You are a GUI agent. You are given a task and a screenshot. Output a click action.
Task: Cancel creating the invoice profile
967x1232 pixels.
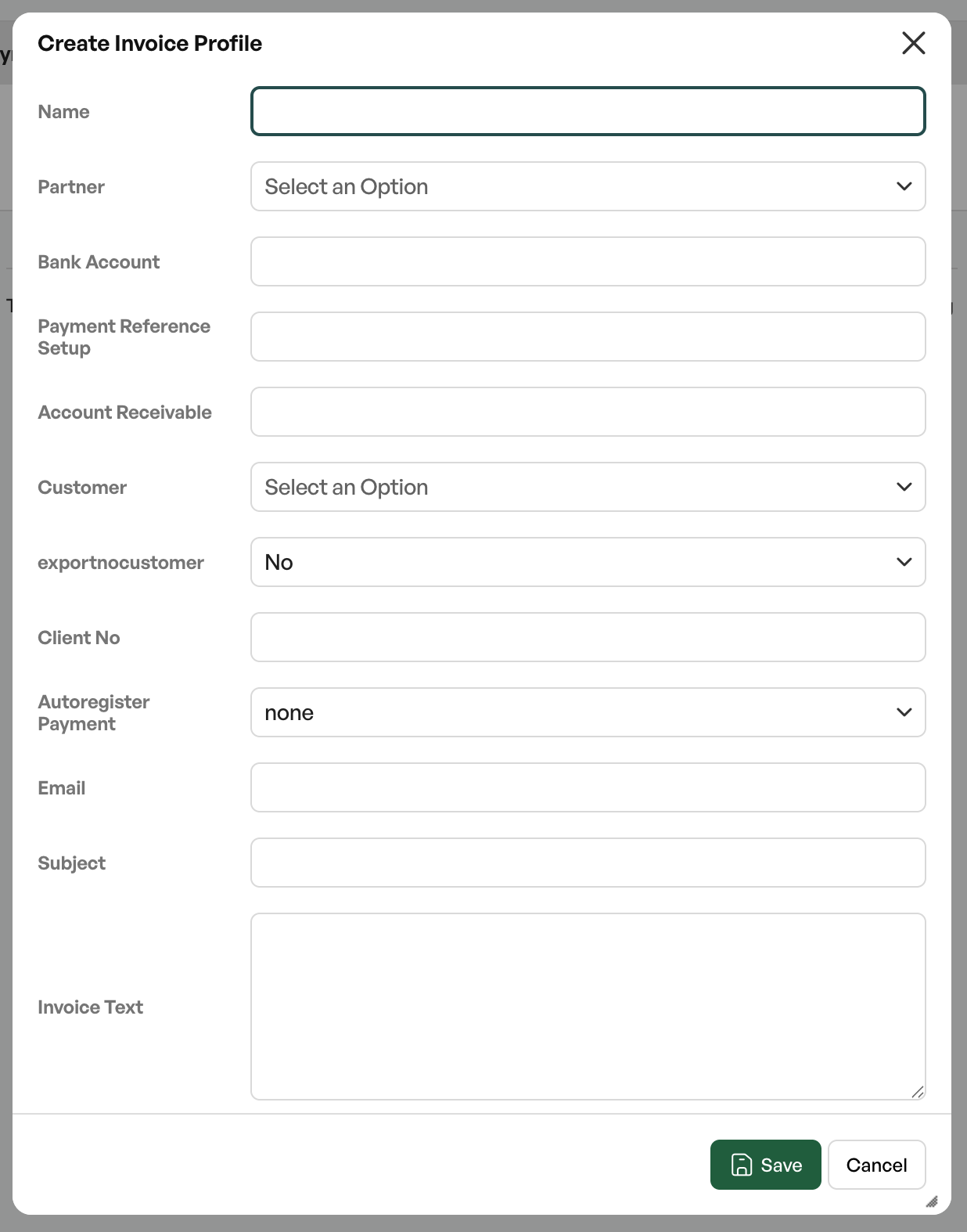point(876,1165)
